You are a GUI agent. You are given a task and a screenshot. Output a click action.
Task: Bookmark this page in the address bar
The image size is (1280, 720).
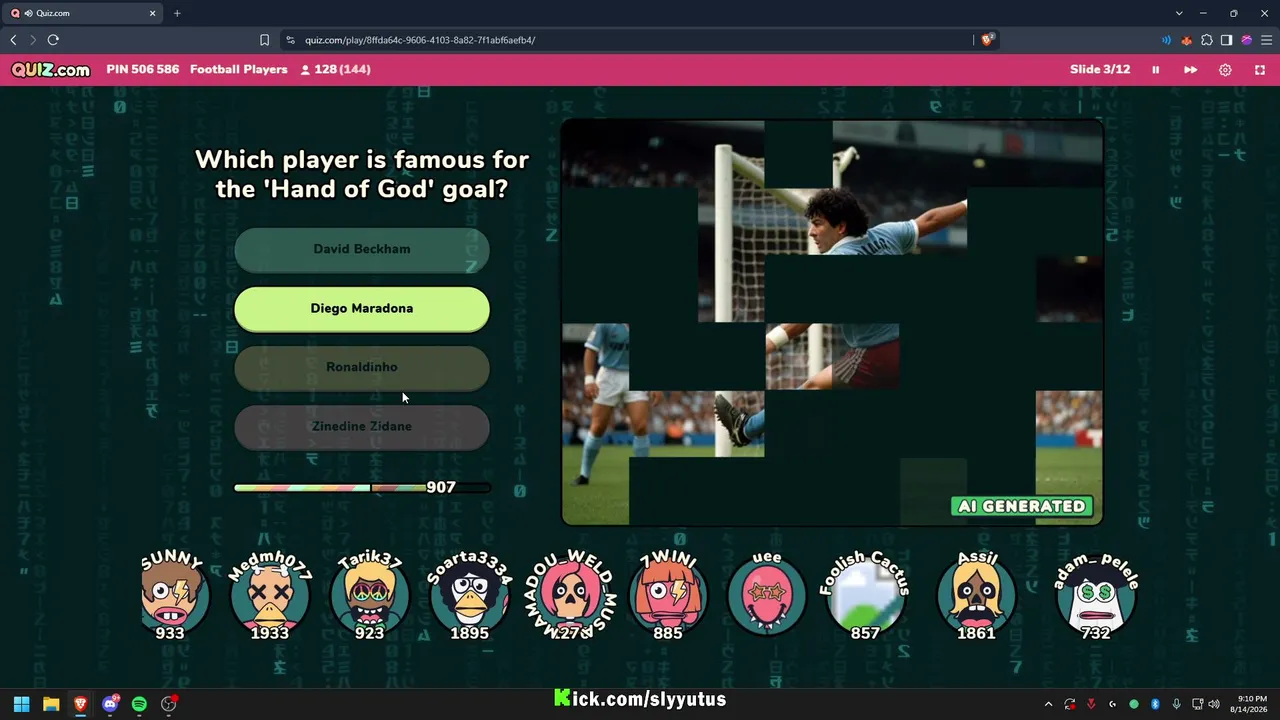[x=264, y=40]
